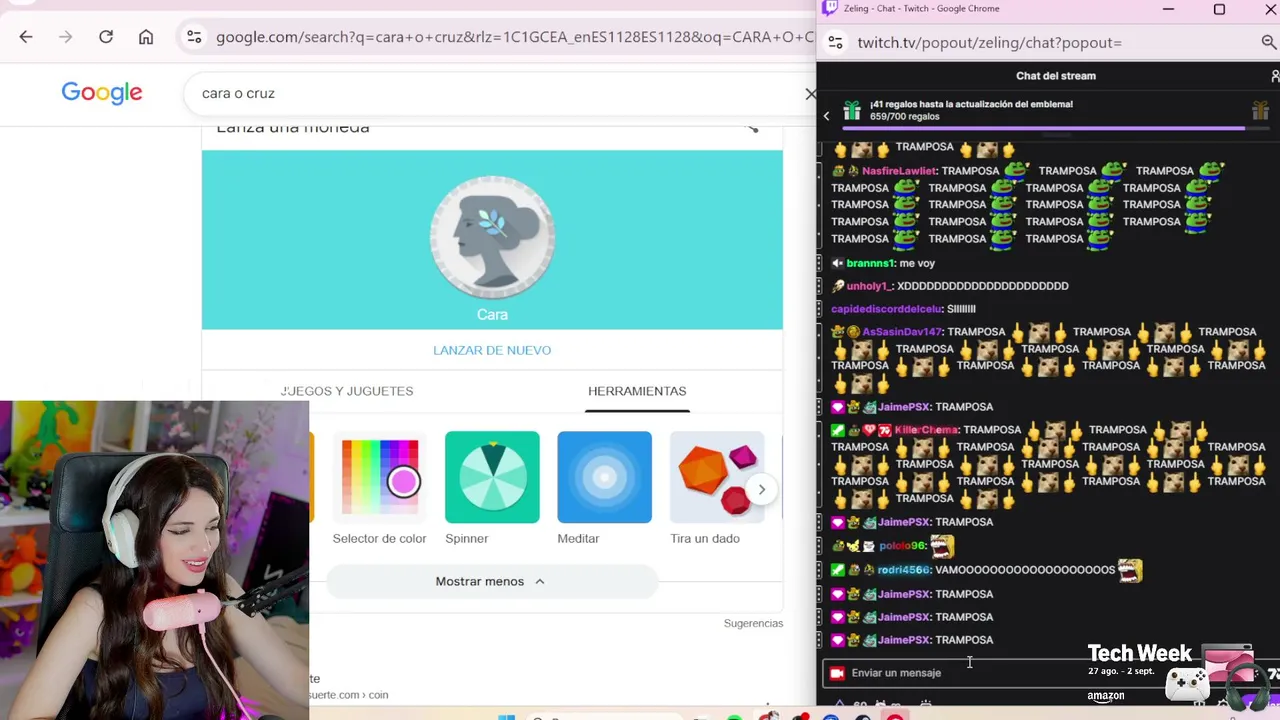This screenshot has height=720, width=1280.
Task: Click the AsSasinDav147 username
Action: 901,332
